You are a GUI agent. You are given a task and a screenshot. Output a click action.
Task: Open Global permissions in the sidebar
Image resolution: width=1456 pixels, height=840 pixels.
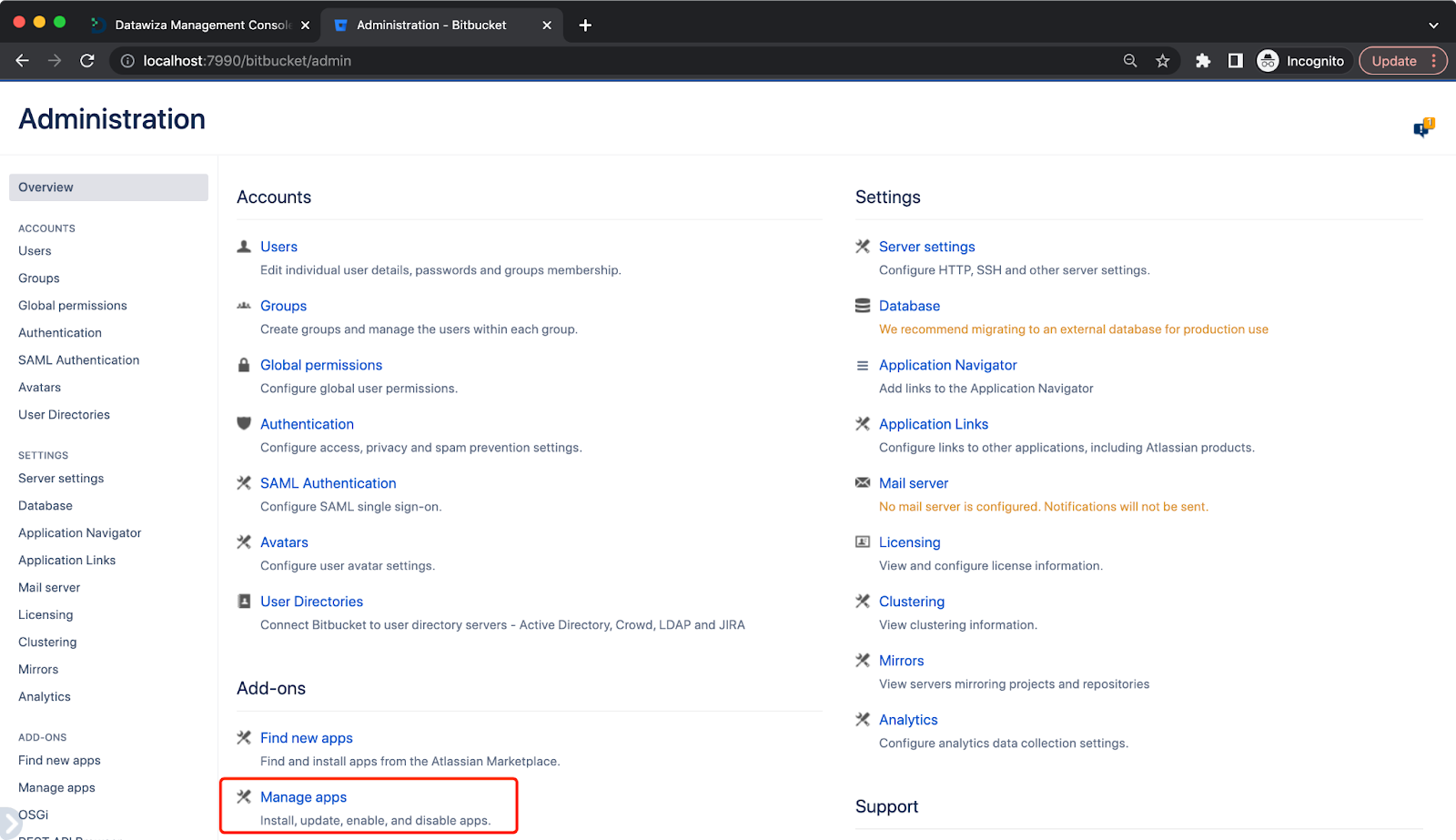73,306
